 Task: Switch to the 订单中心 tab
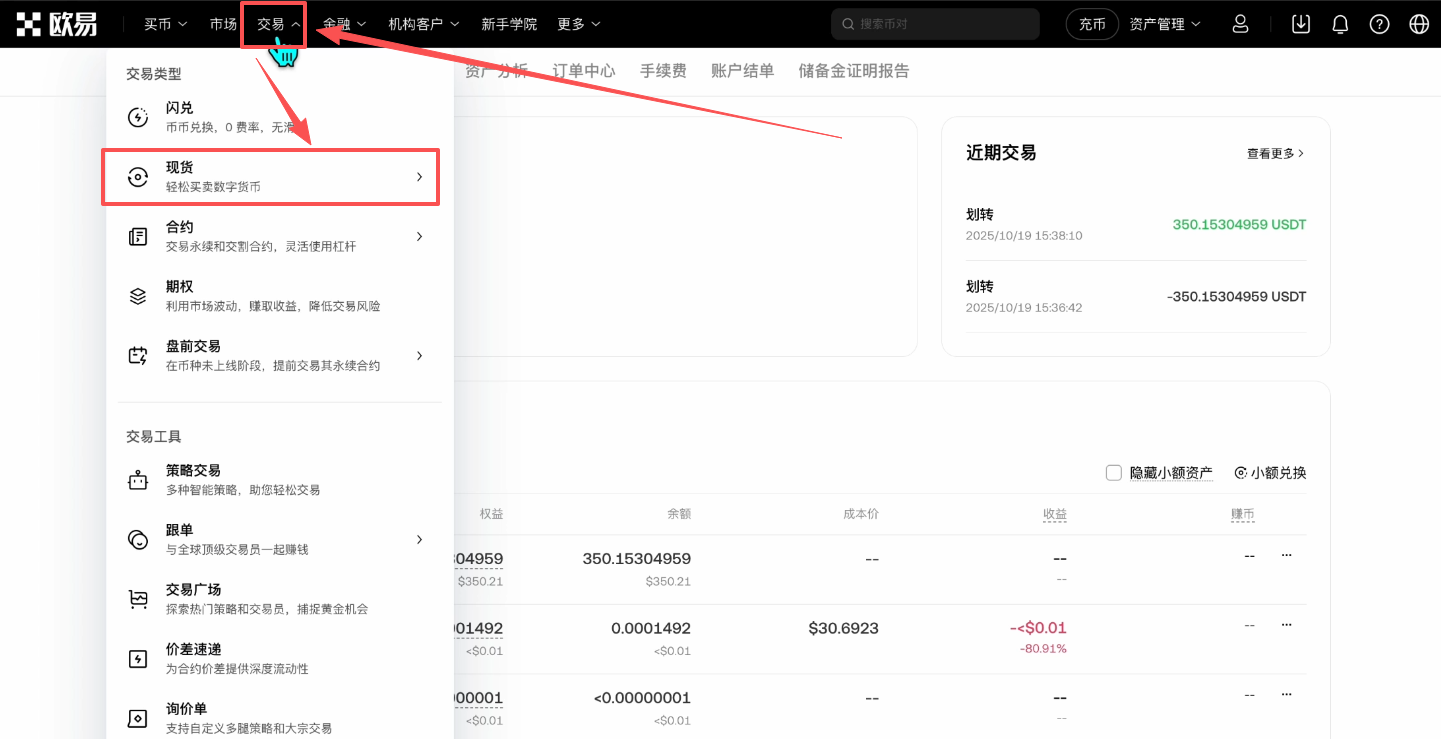pos(585,71)
